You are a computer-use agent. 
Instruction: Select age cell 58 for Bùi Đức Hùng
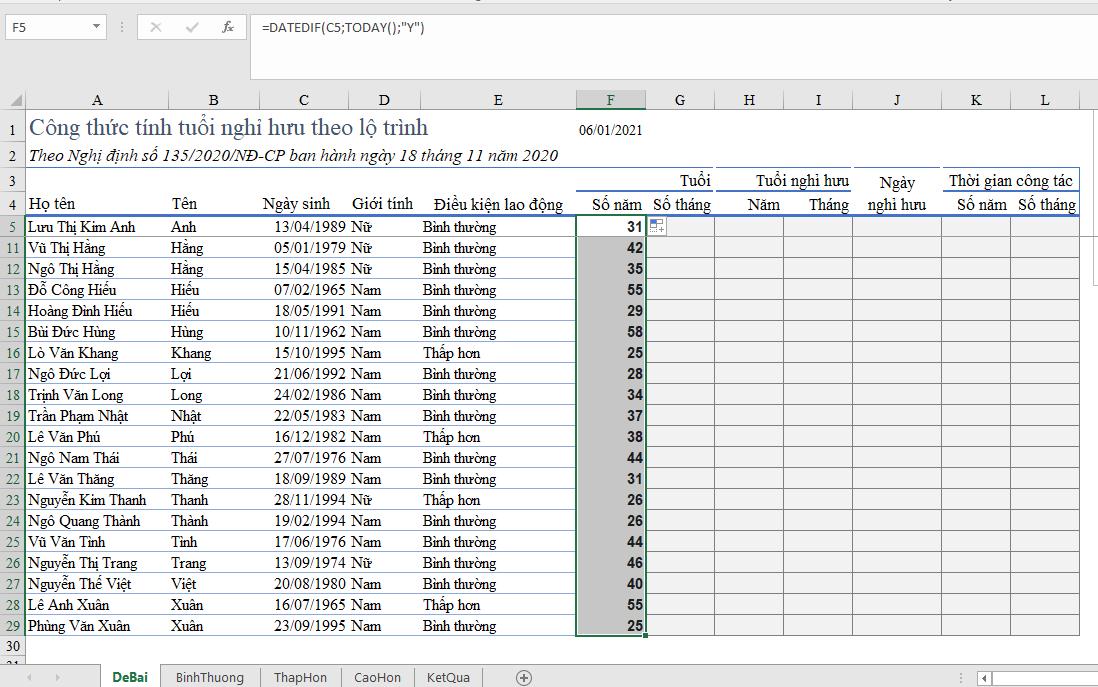611,332
